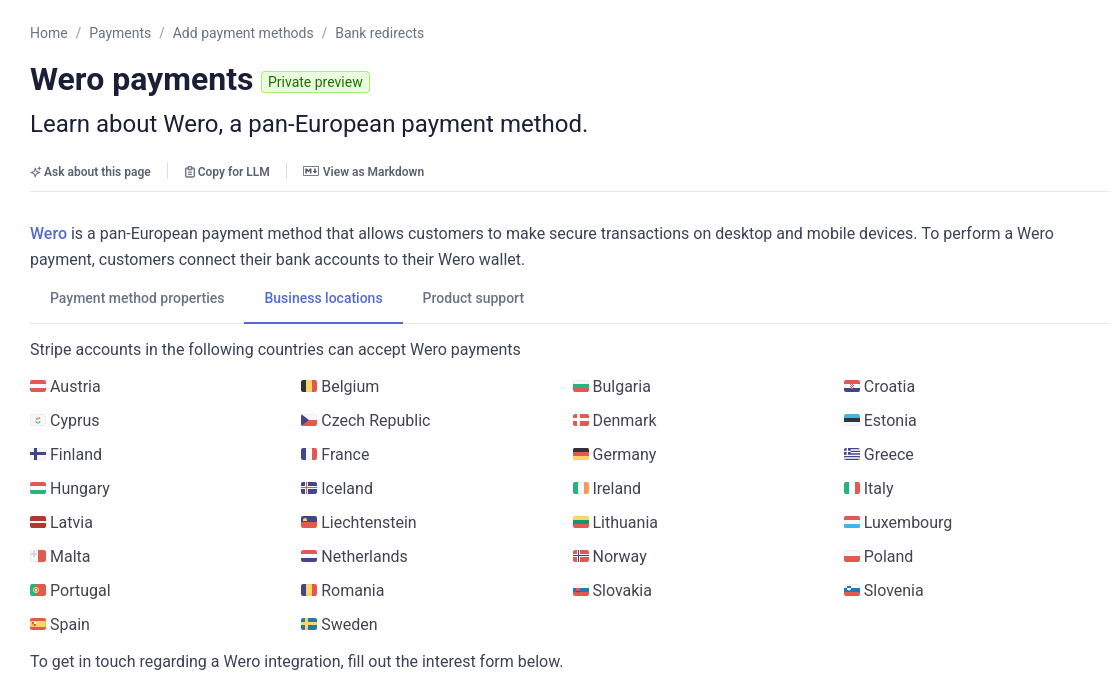Click the sparkle icon beside Ask about this page
The image size is (1116, 692).
click(36, 172)
